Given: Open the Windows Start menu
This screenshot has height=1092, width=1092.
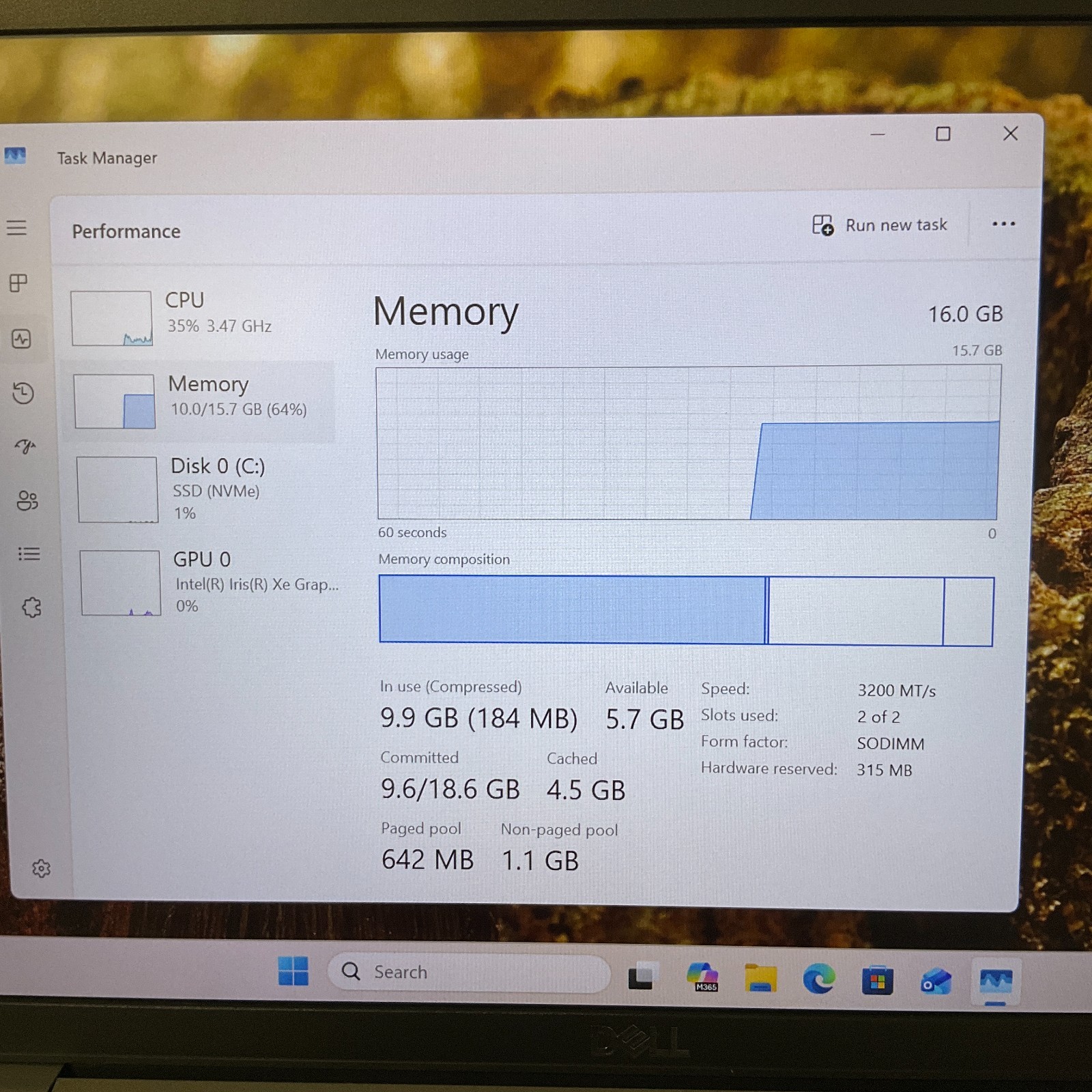Looking at the screenshot, I should 293,971.
